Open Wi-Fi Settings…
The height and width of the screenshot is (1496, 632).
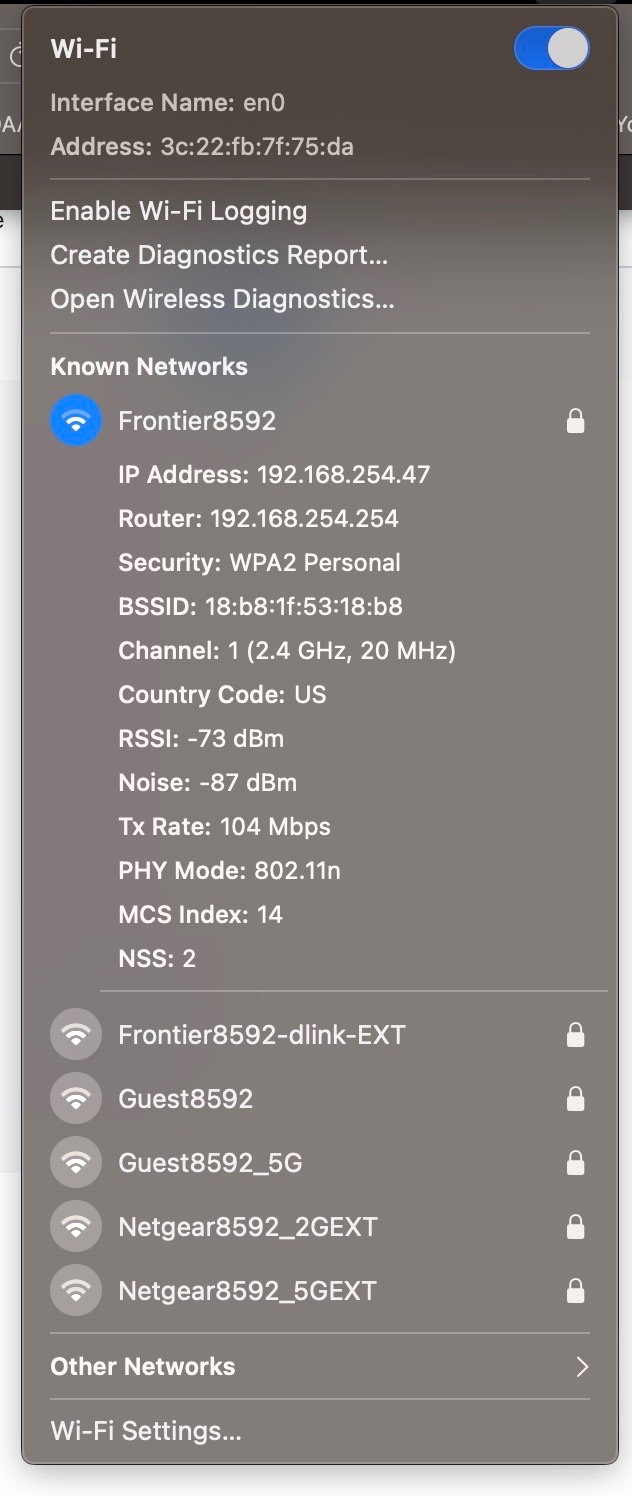(x=146, y=1431)
